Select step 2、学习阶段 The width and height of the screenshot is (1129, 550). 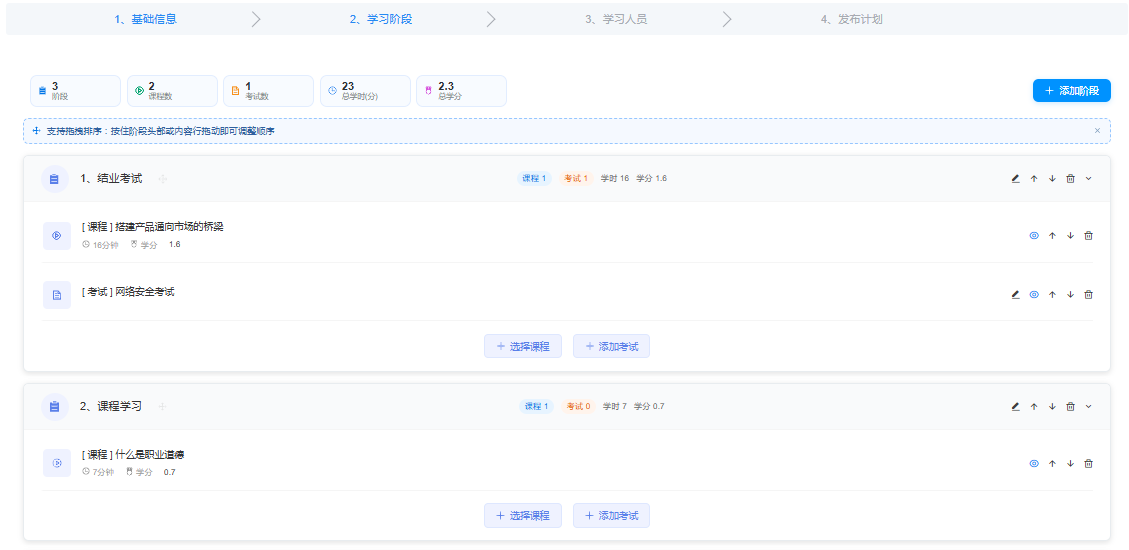click(381, 19)
